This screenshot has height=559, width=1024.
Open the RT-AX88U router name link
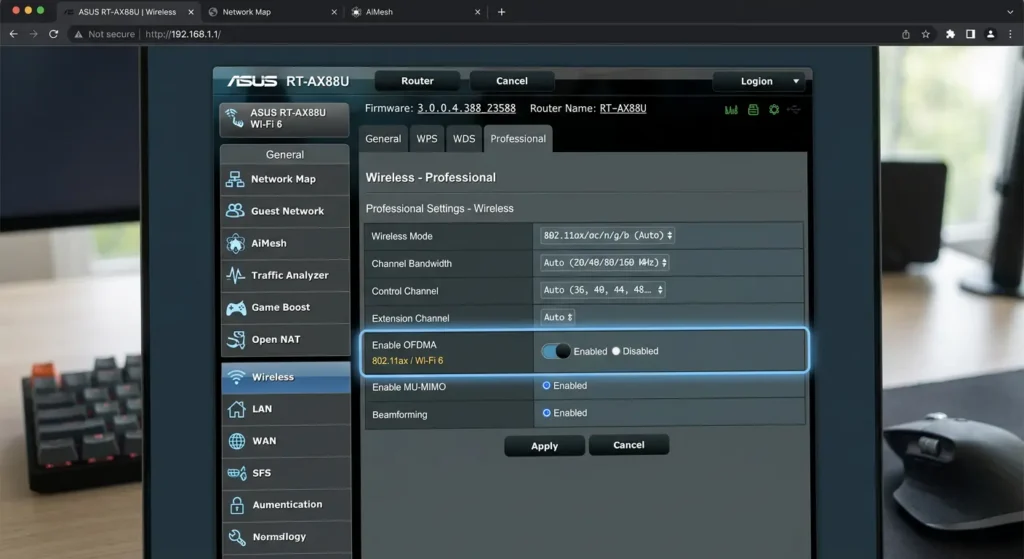623,108
